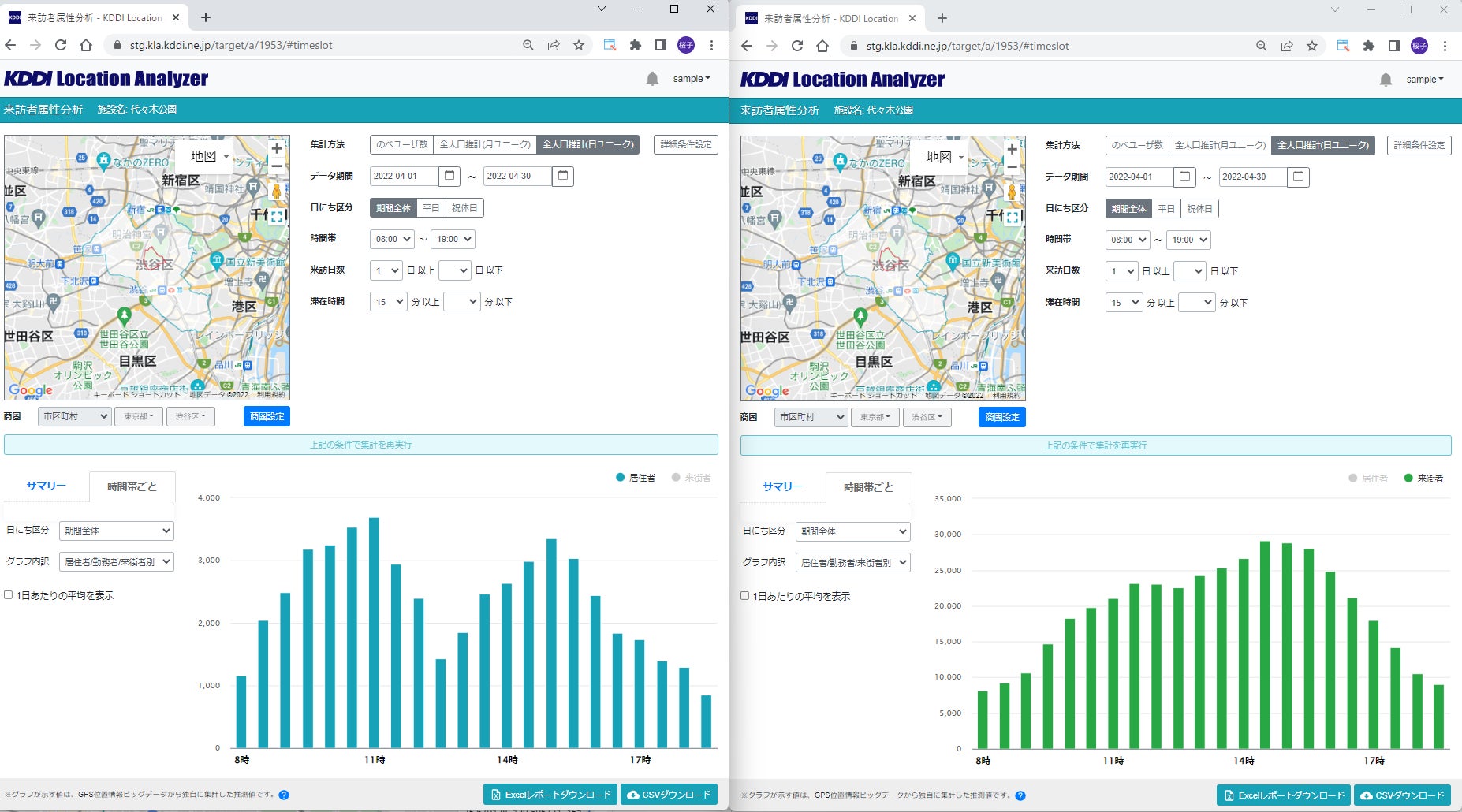Expand the 08:00 start time dropdown on left
1462x812 pixels.
click(x=392, y=239)
